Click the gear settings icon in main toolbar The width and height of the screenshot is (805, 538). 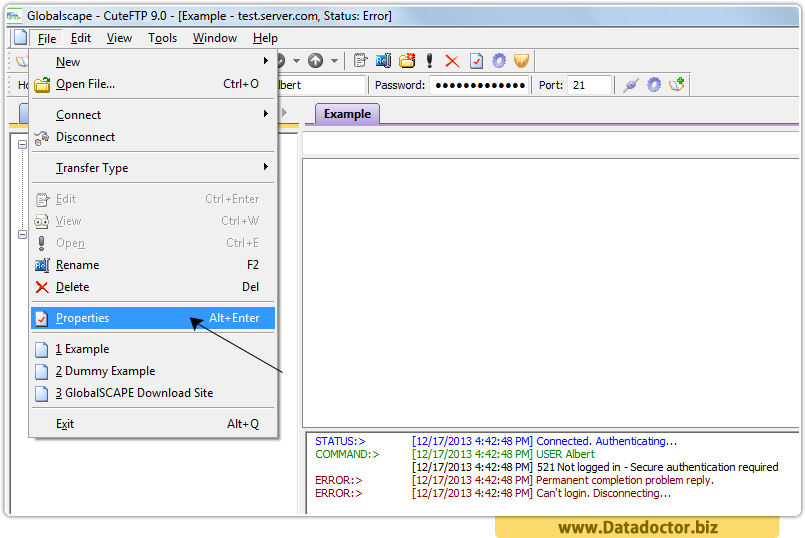499,61
